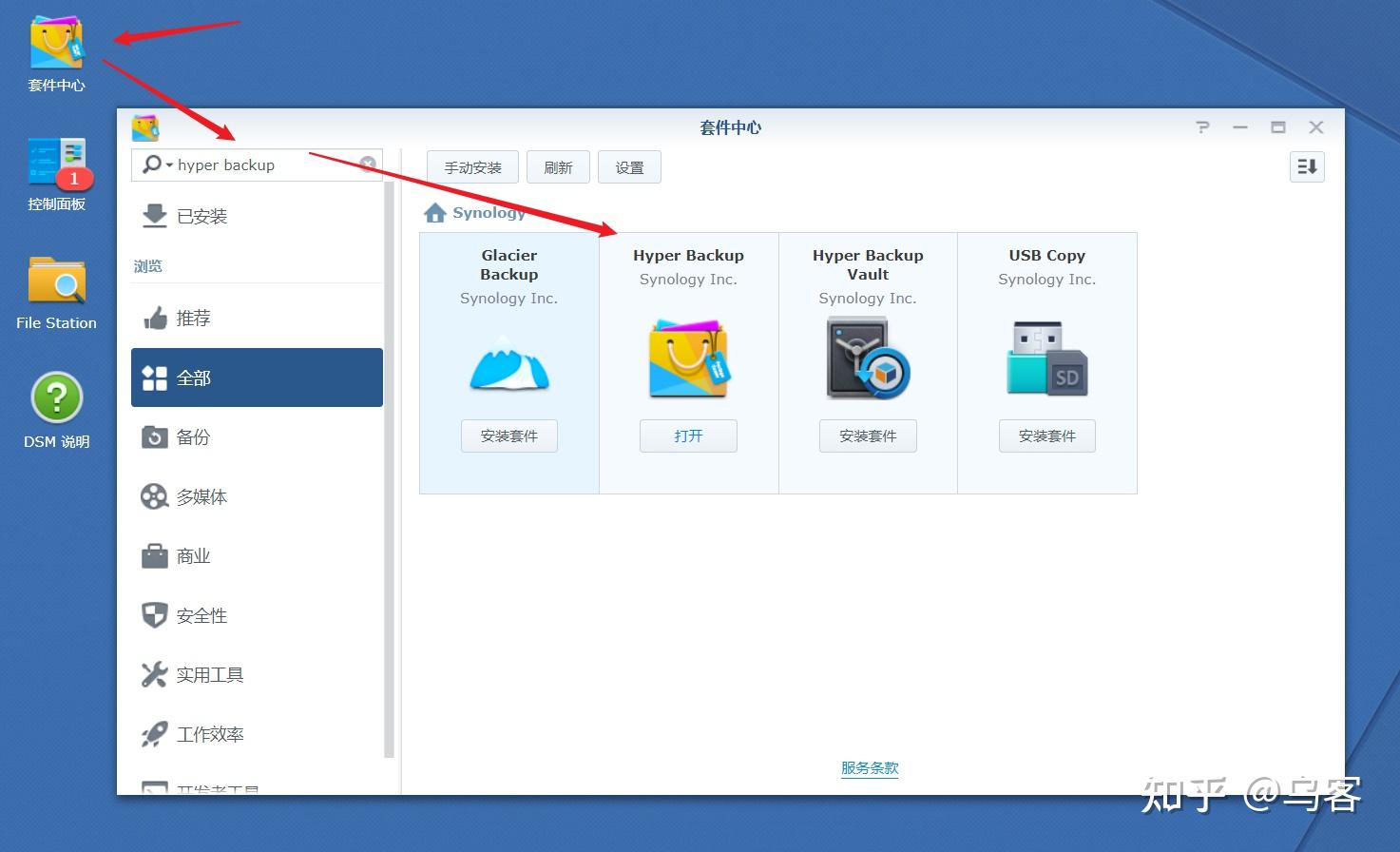The height and width of the screenshot is (852, 1400).
Task: Install Glacier Backup with 安装套件
Action: pyautogui.click(x=508, y=436)
